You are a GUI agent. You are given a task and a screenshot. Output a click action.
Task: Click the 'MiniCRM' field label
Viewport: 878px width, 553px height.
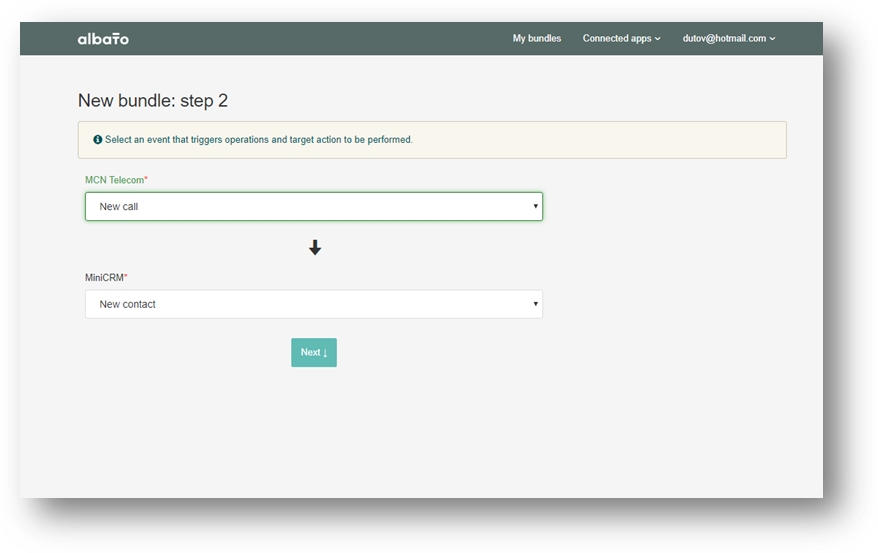click(x=106, y=277)
